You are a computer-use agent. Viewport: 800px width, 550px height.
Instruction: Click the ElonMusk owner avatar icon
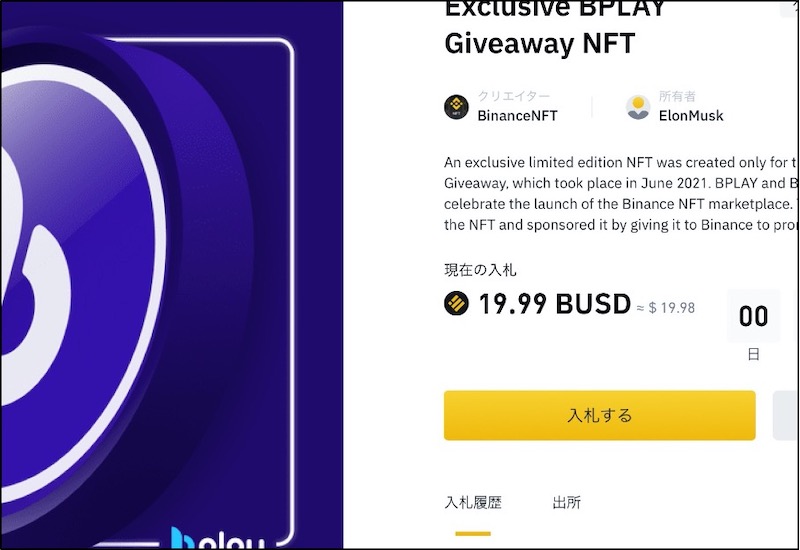tap(638, 107)
